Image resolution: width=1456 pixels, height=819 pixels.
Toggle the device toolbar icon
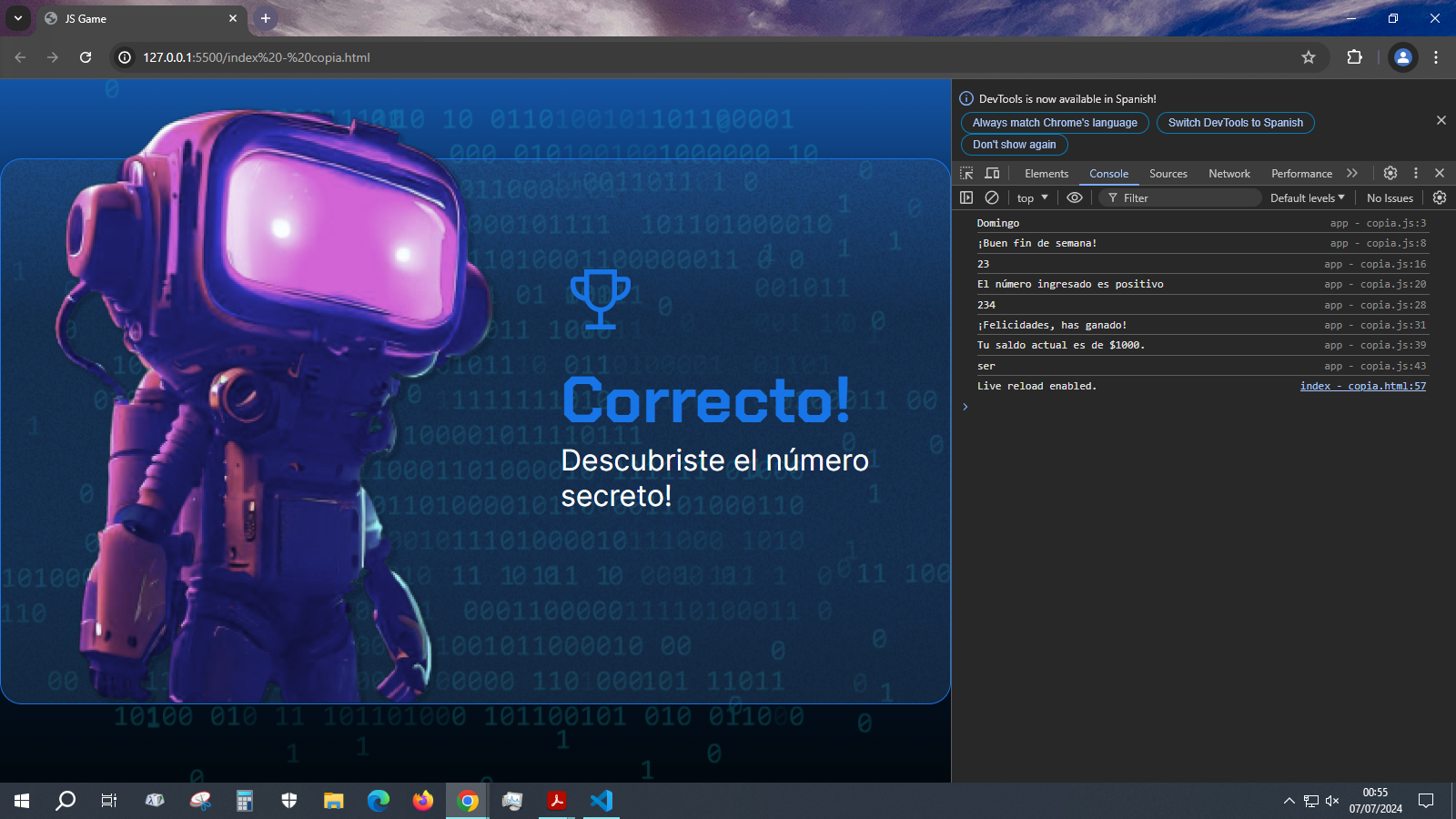point(992,173)
